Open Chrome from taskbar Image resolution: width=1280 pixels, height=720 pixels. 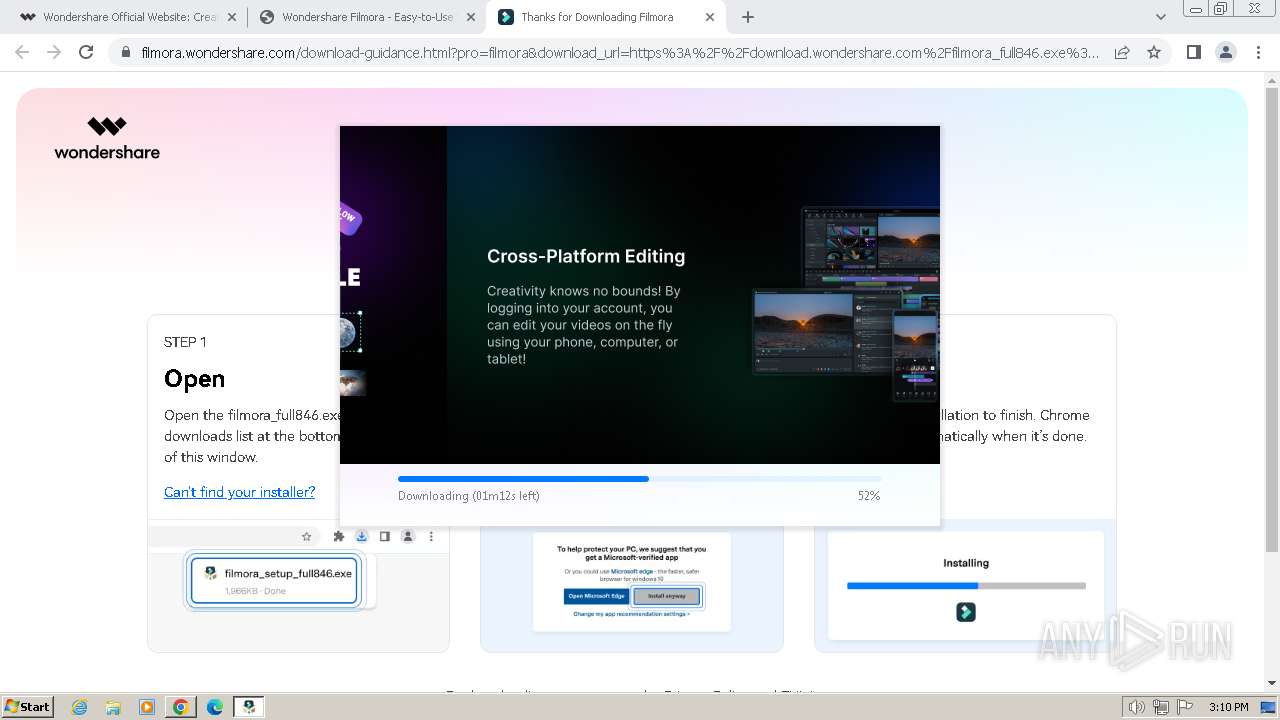181,706
